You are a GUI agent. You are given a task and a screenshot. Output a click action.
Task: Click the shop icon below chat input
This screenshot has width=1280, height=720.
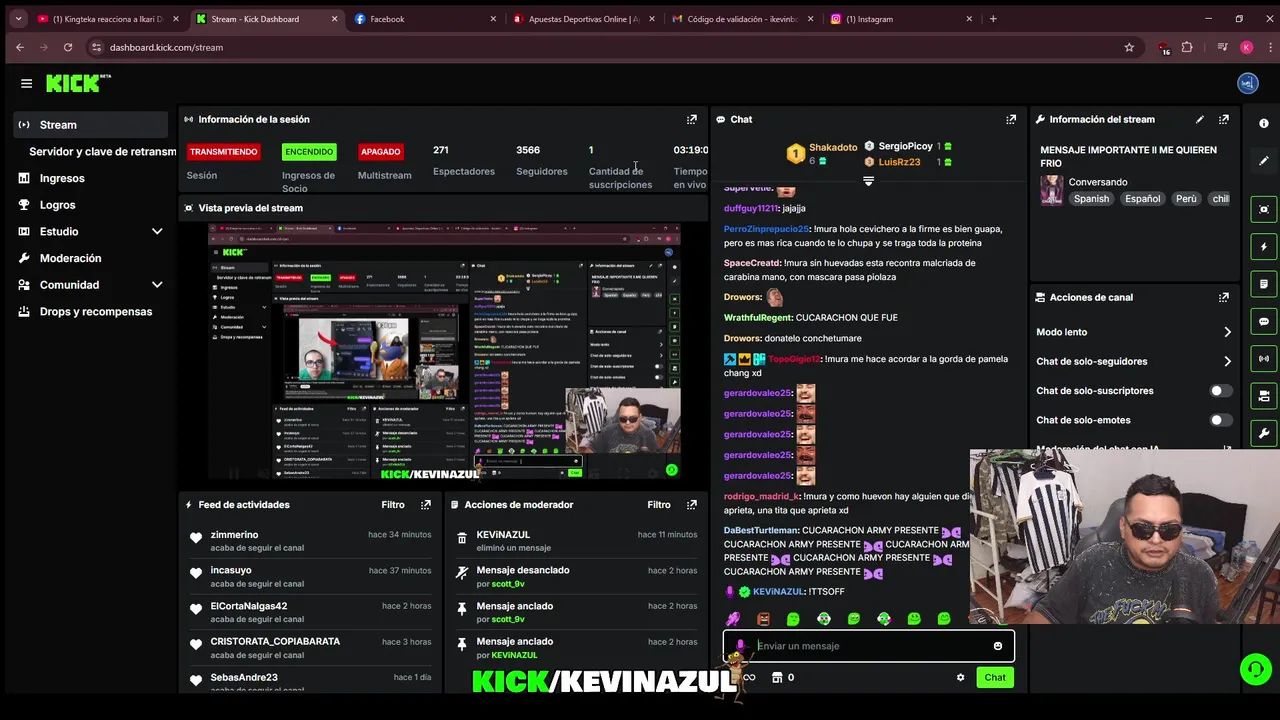[x=777, y=677]
